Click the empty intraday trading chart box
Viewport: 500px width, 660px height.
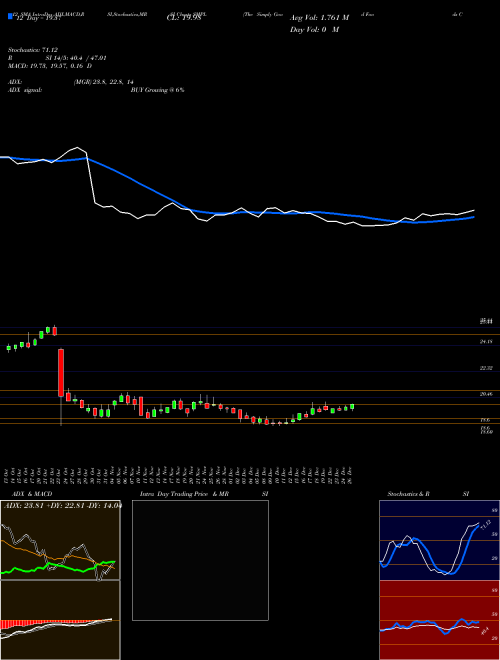200,560
